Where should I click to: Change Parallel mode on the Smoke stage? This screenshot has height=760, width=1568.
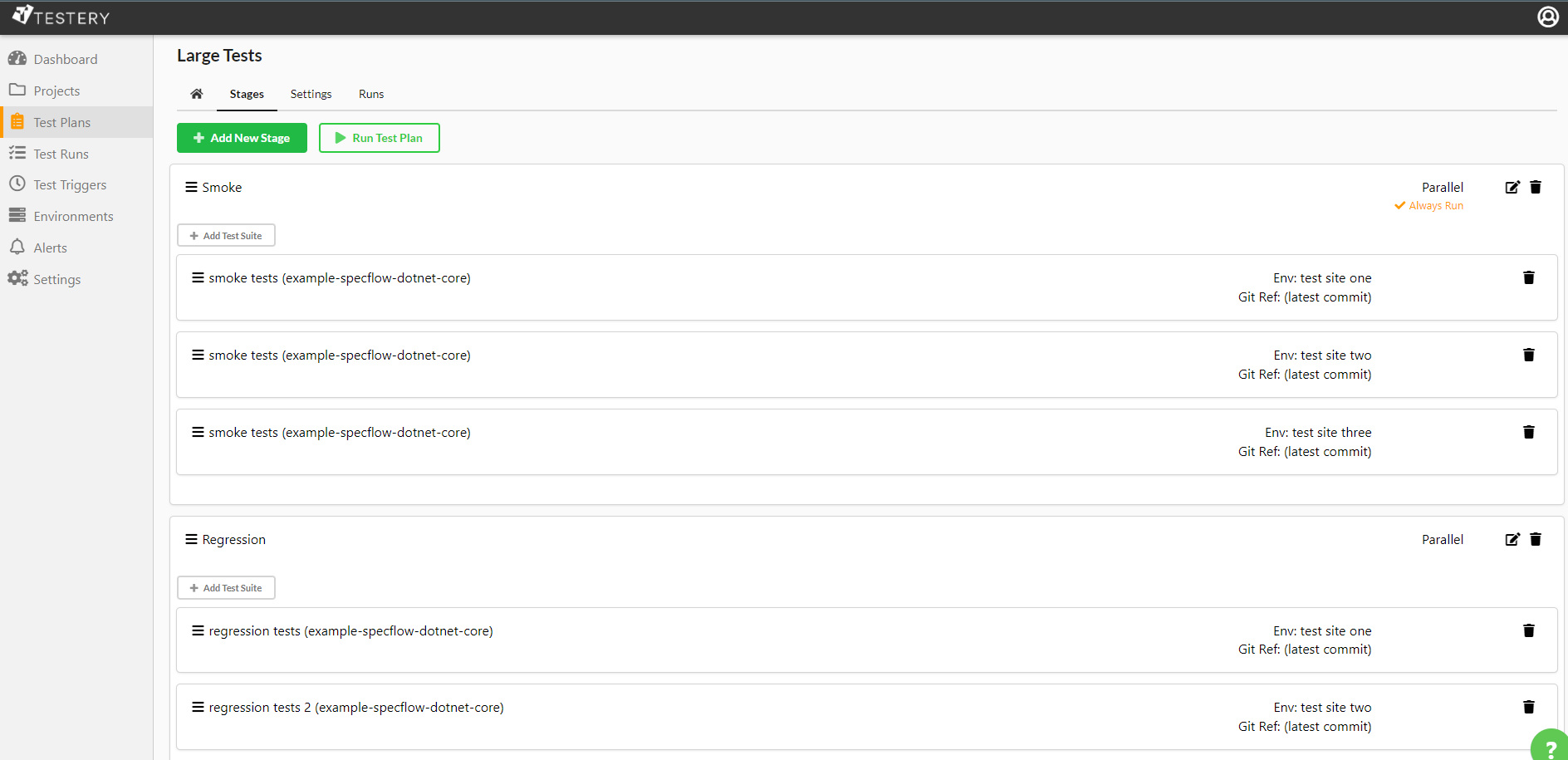pos(1442,187)
